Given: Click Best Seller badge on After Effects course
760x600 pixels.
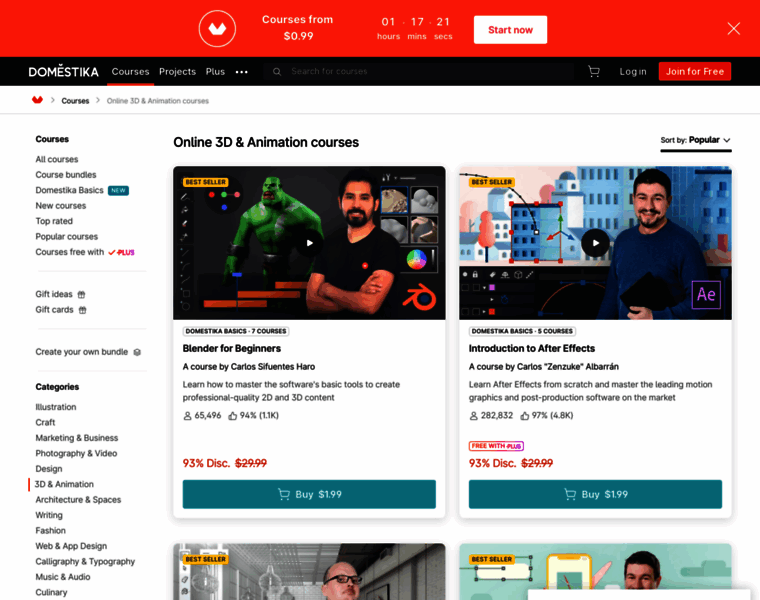Looking at the screenshot, I should click(x=491, y=182).
